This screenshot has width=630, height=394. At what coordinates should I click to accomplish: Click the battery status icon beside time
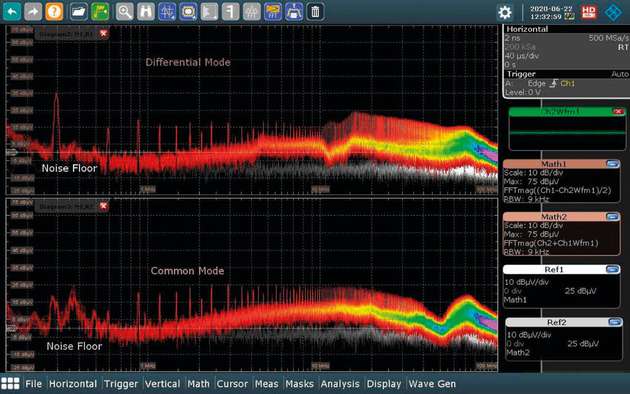[569, 16]
